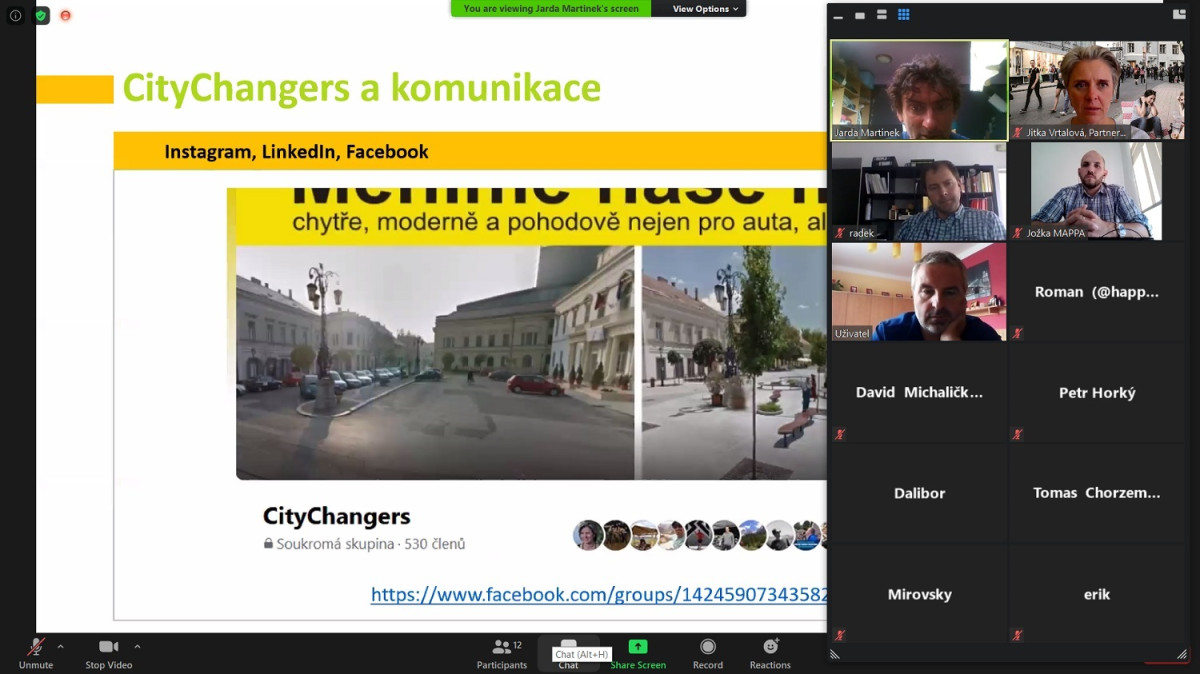Open video options arrow next to Stop Video
This screenshot has height=674, width=1200.
[137, 646]
